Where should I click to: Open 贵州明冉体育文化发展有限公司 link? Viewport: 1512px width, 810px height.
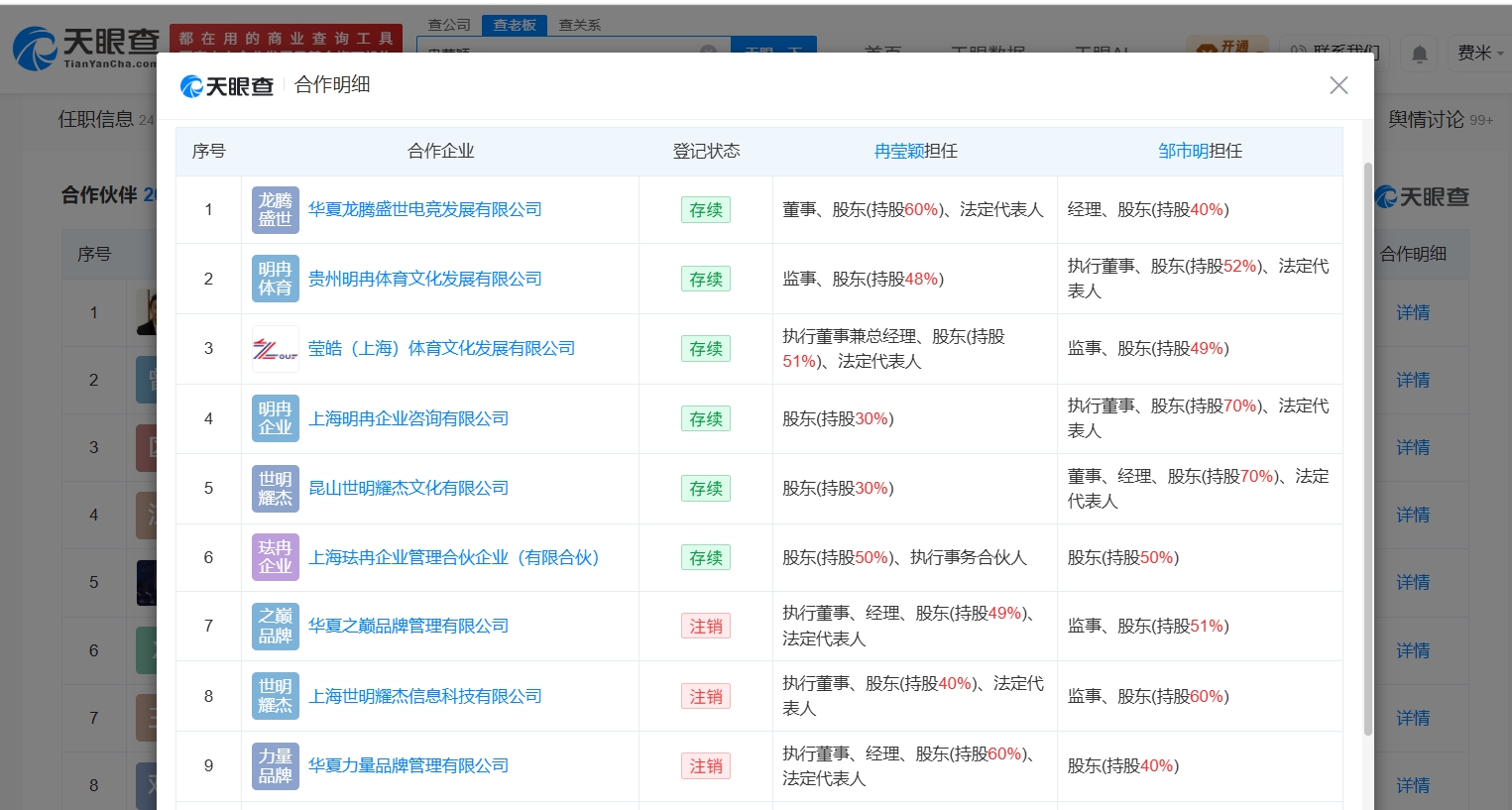[x=425, y=279]
